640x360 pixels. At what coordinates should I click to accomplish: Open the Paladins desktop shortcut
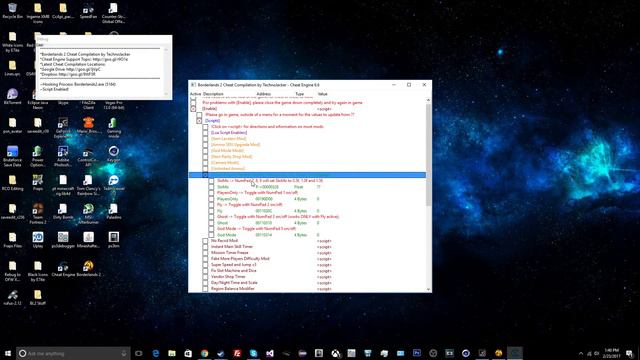(x=113, y=211)
